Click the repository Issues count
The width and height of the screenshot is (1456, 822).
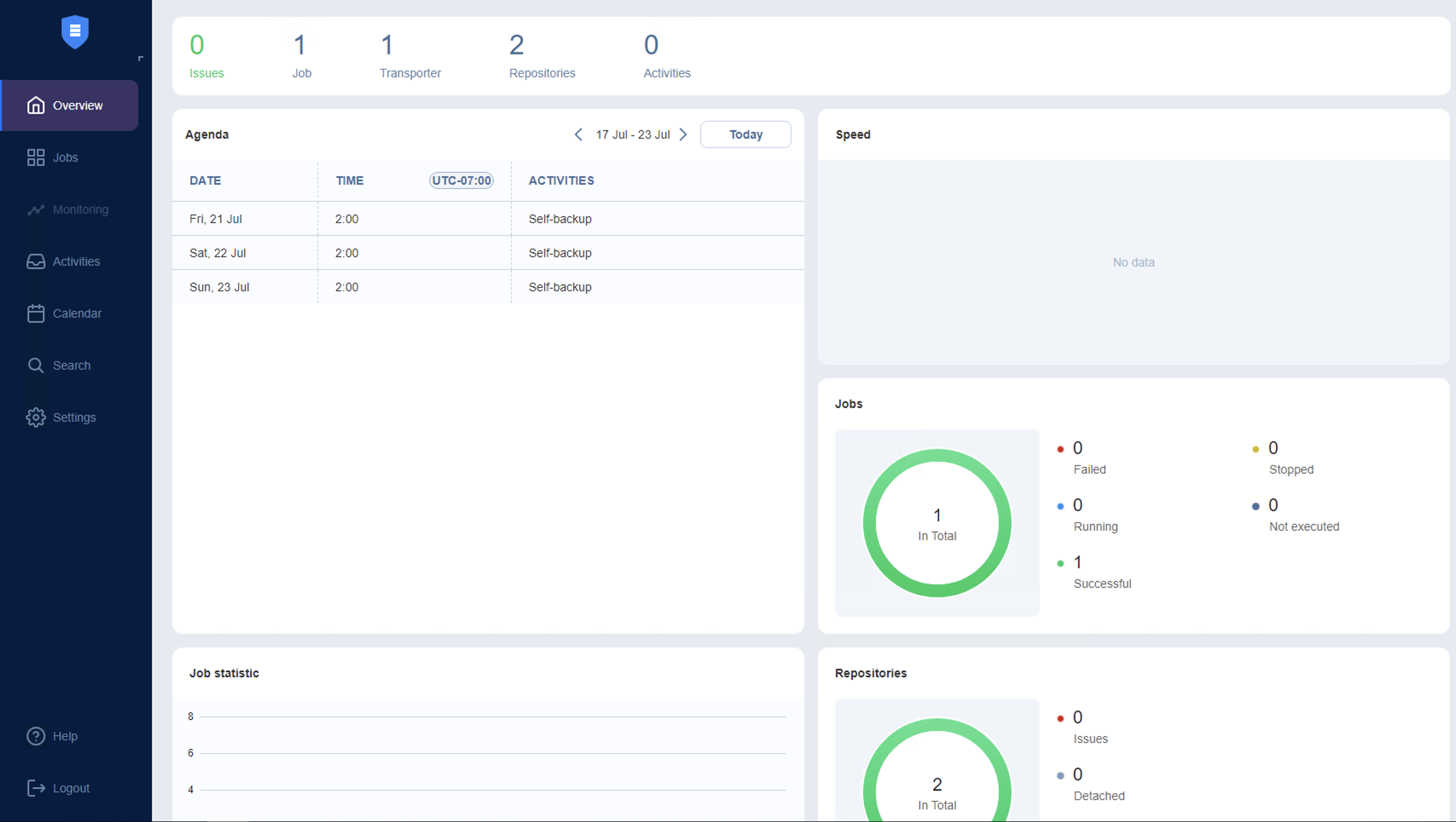(1077, 717)
